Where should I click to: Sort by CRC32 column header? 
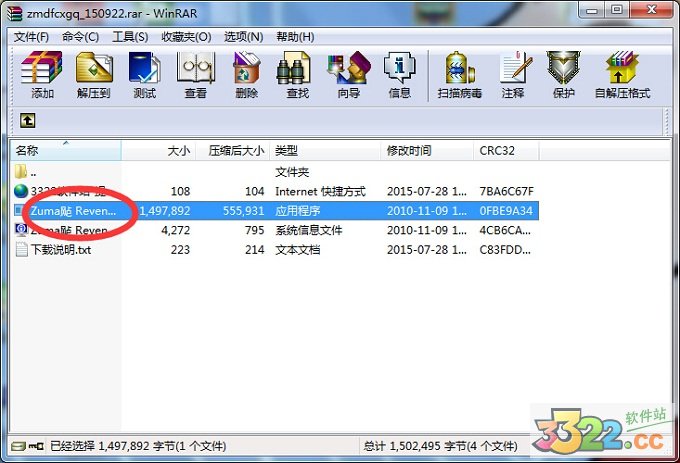tap(507, 150)
